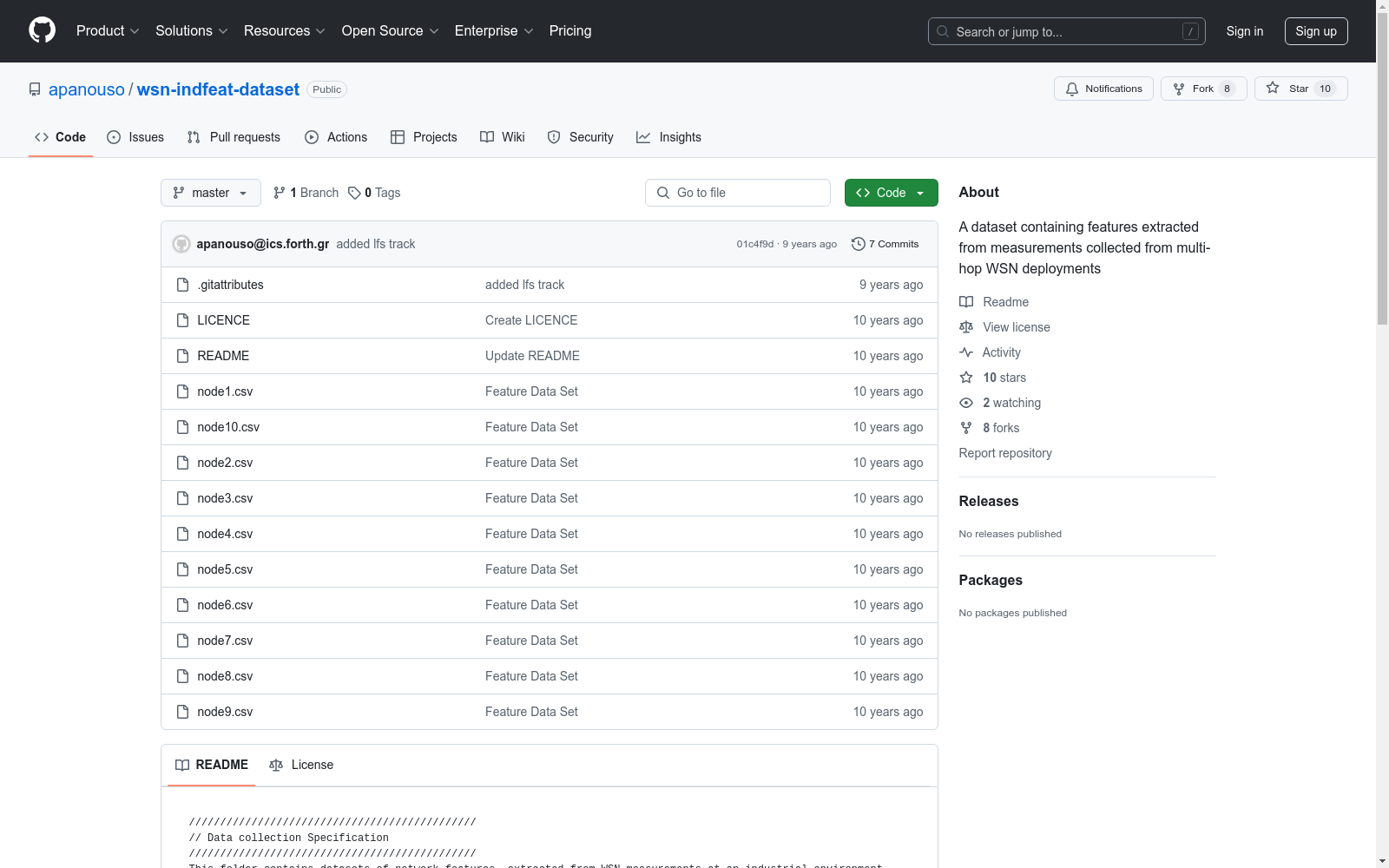Click the 'added lfs track' message beside .gitattributes
The height and width of the screenshot is (868, 1389).
pos(524,285)
